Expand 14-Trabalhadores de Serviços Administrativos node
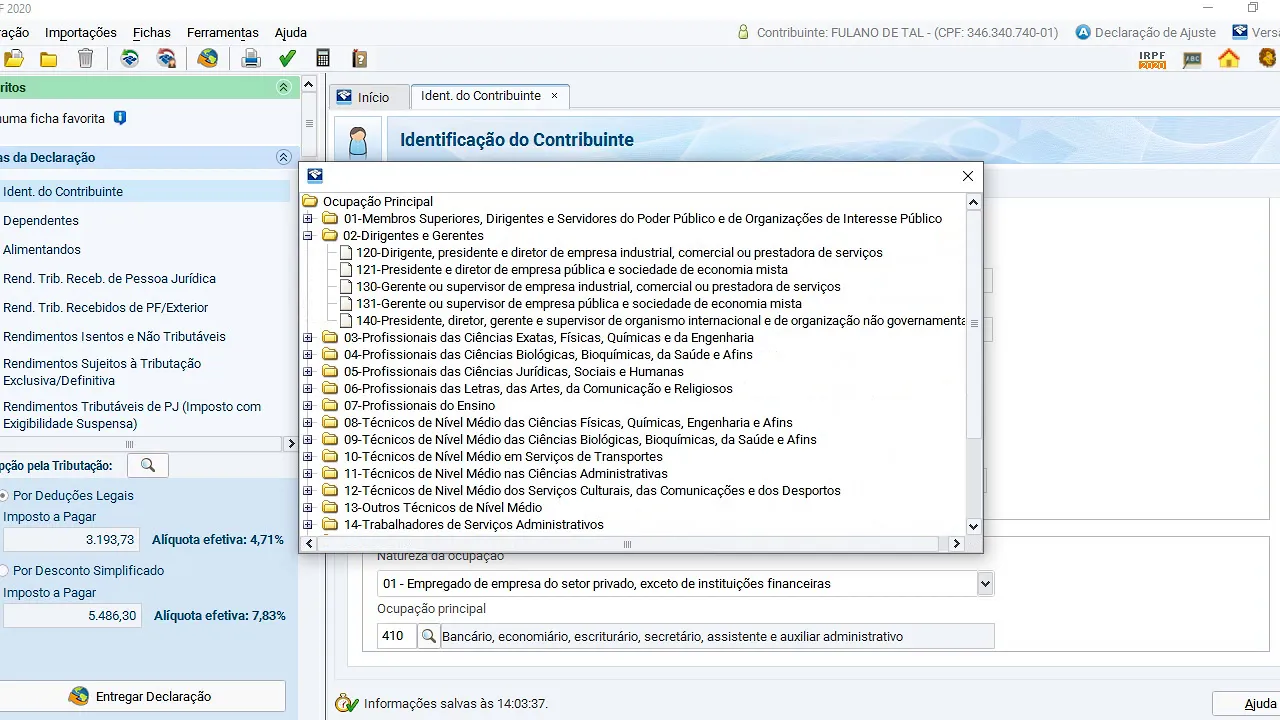Screen dimensions: 1280x720 coord(308,525)
